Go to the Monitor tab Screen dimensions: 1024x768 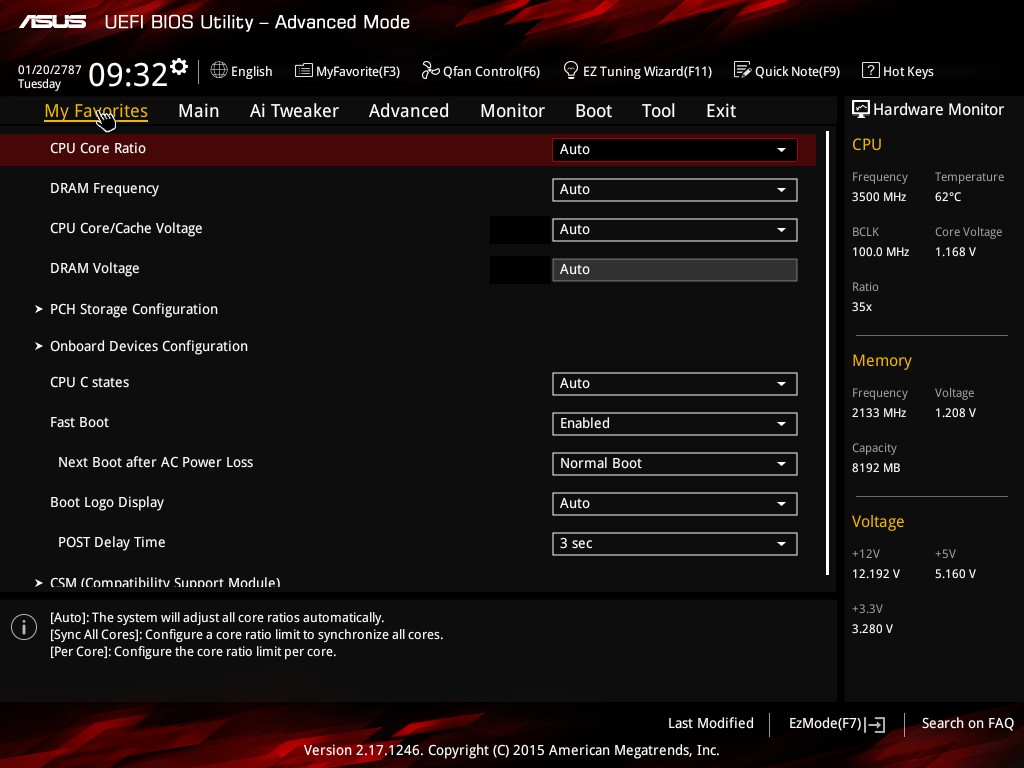point(512,111)
